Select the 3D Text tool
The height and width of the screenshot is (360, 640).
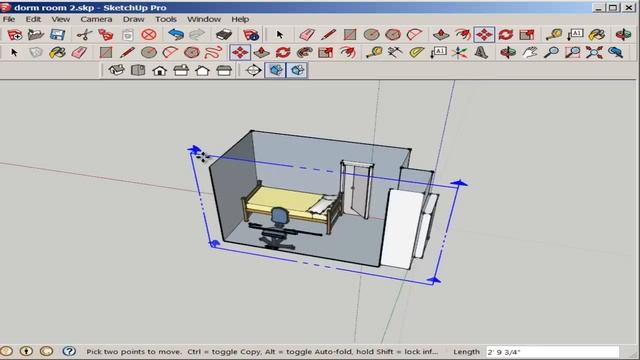pyautogui.click(x=481, y=52)
